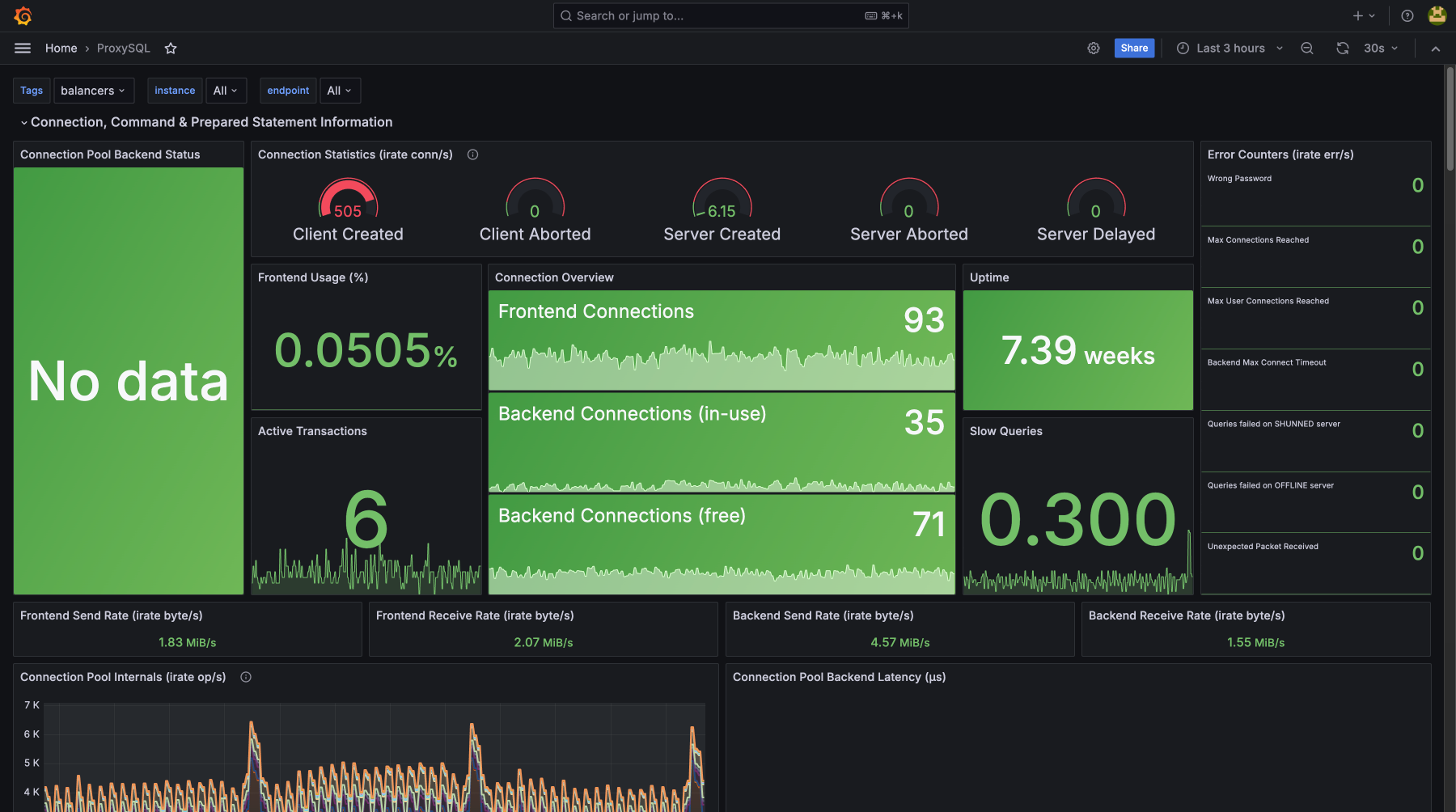Click the Grafana logo icon
The image size is (1456, 812).
click(x=23, y=15)
